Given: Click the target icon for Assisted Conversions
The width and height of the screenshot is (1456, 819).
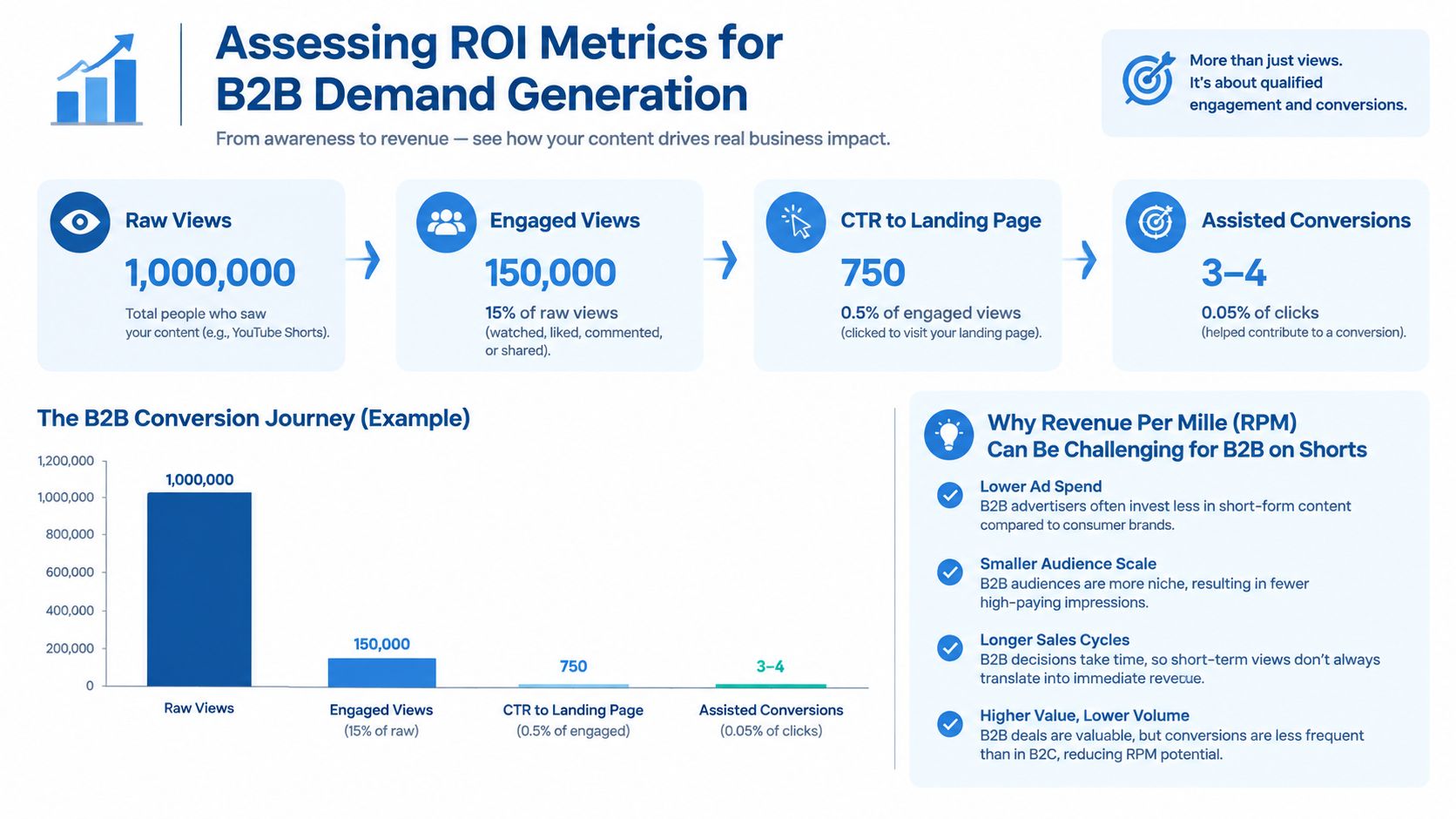Looking at the screenshot, I should click(1156, 222).
